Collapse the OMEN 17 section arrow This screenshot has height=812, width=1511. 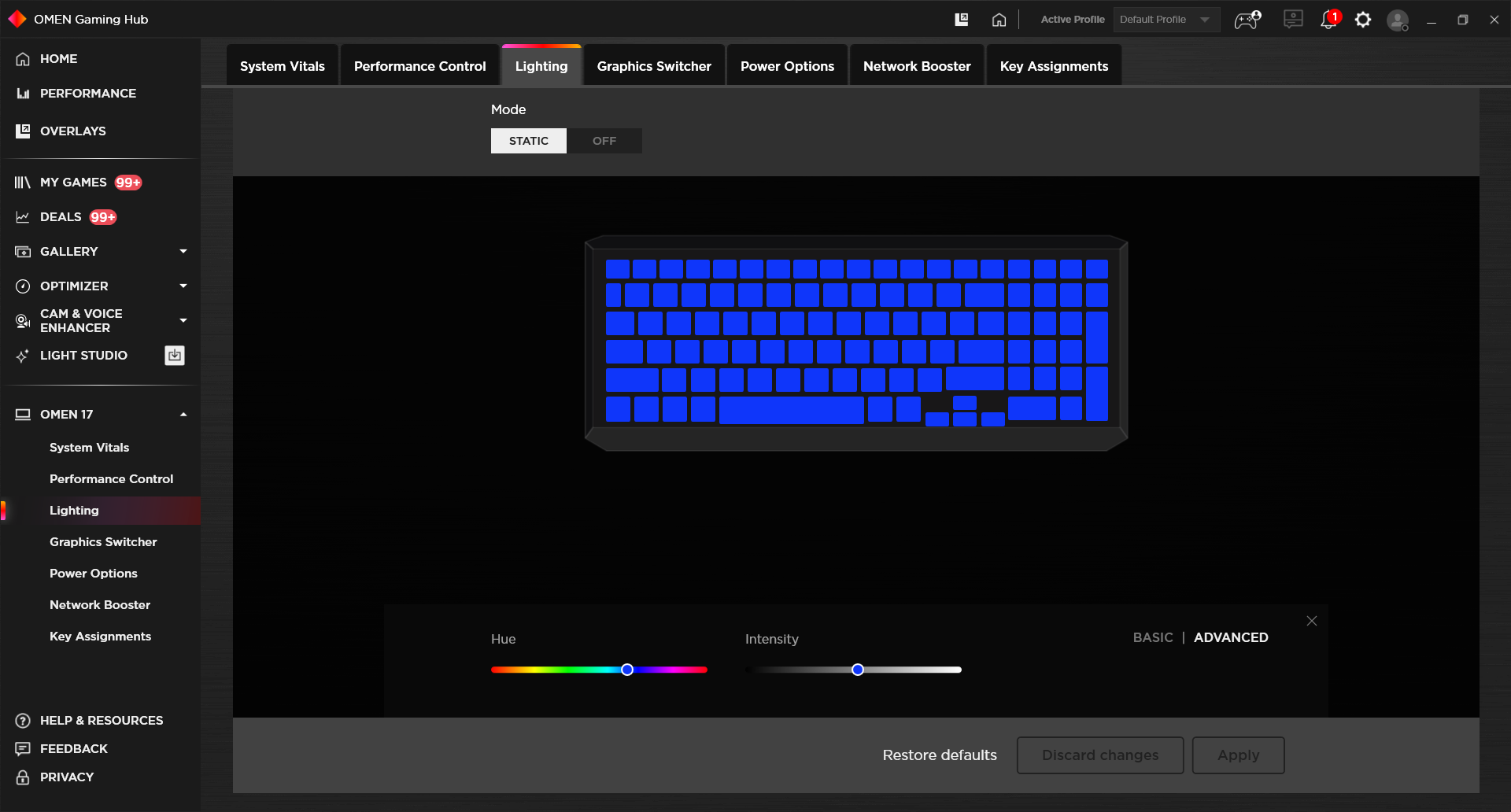coord(183,415)
